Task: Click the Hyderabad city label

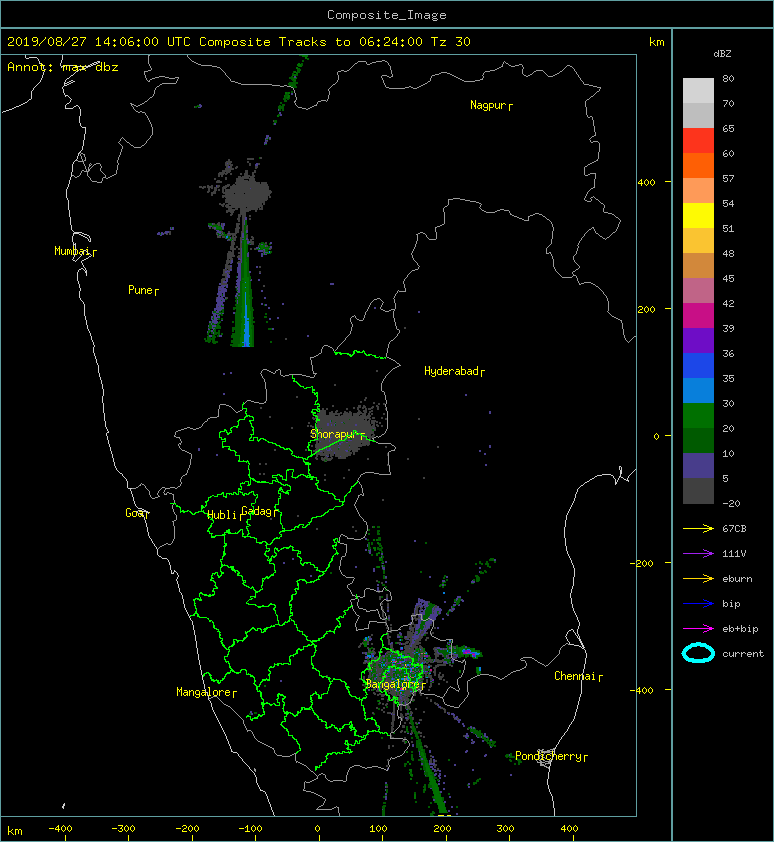Action: pos(451,371)
